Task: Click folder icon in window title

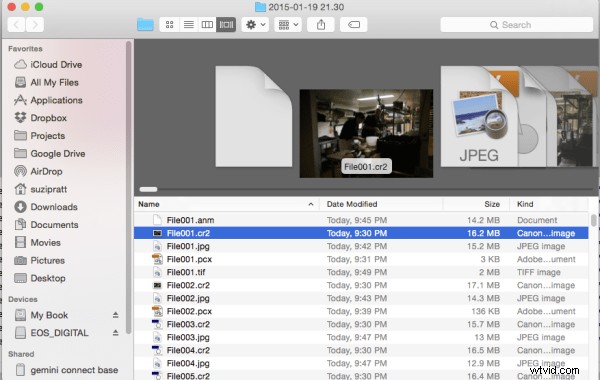Action: click(260, 7)
